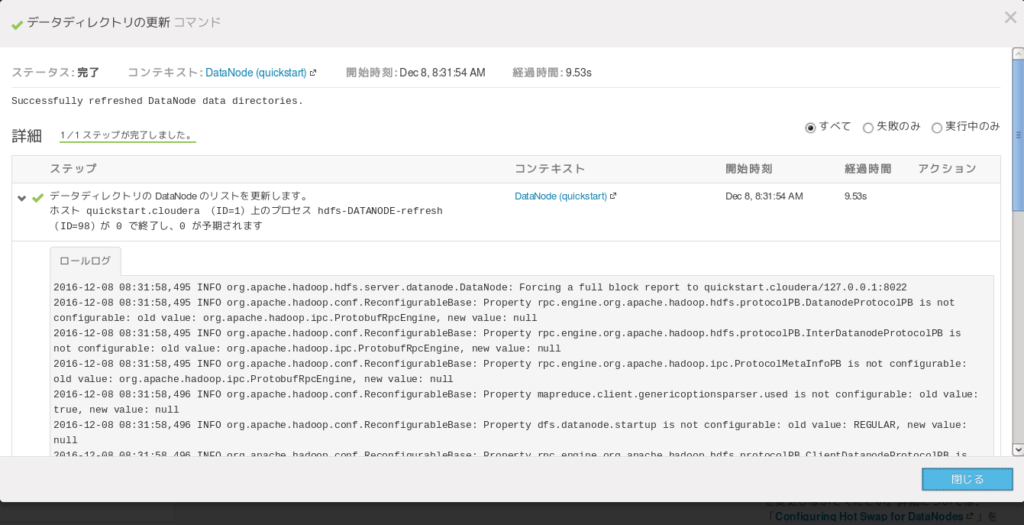Open the ロールログ tab
This screenshot has height=525, width=1024.
[x=85, y=261]
